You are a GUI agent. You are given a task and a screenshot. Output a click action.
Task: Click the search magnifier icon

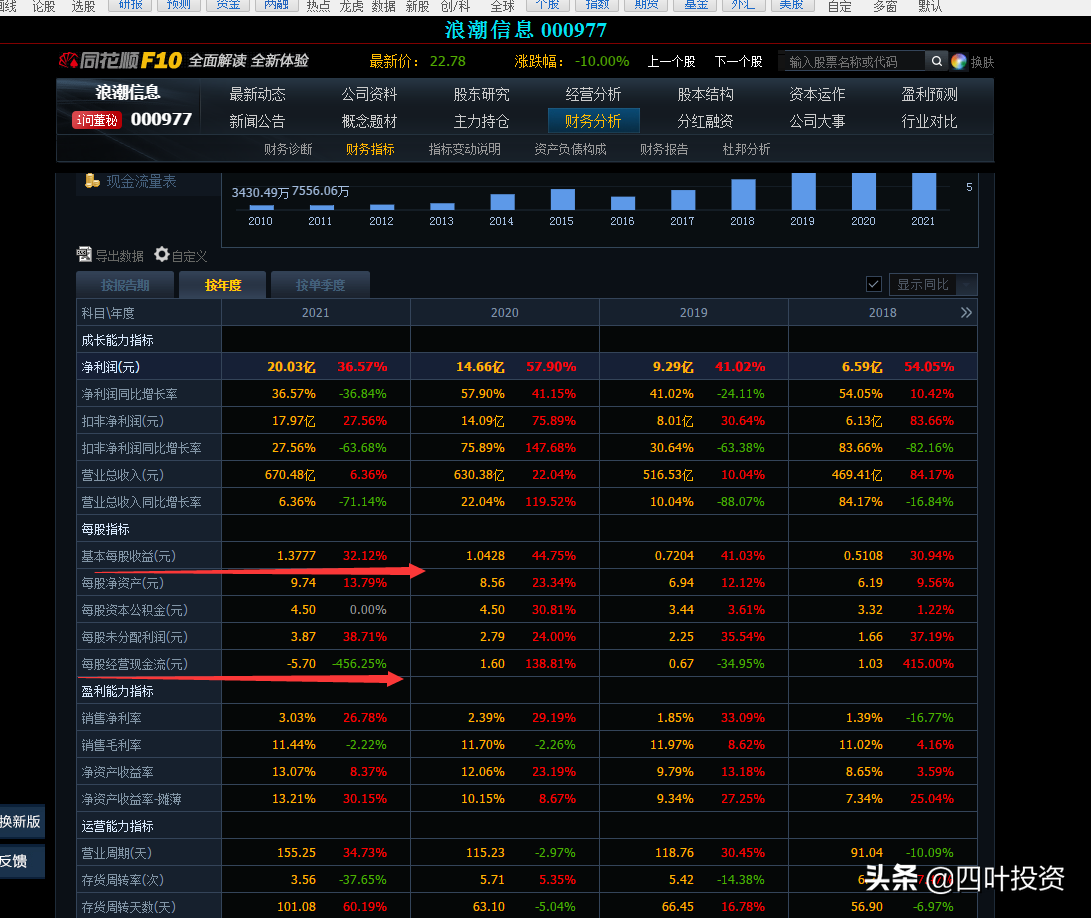pyautogui.click(x=937, y=61)
